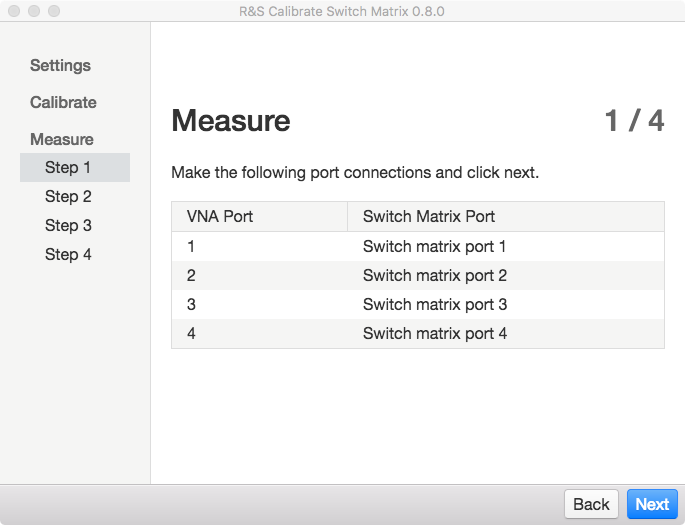
Task: Minimize the window with yellow button
Action: pos(34,11)
